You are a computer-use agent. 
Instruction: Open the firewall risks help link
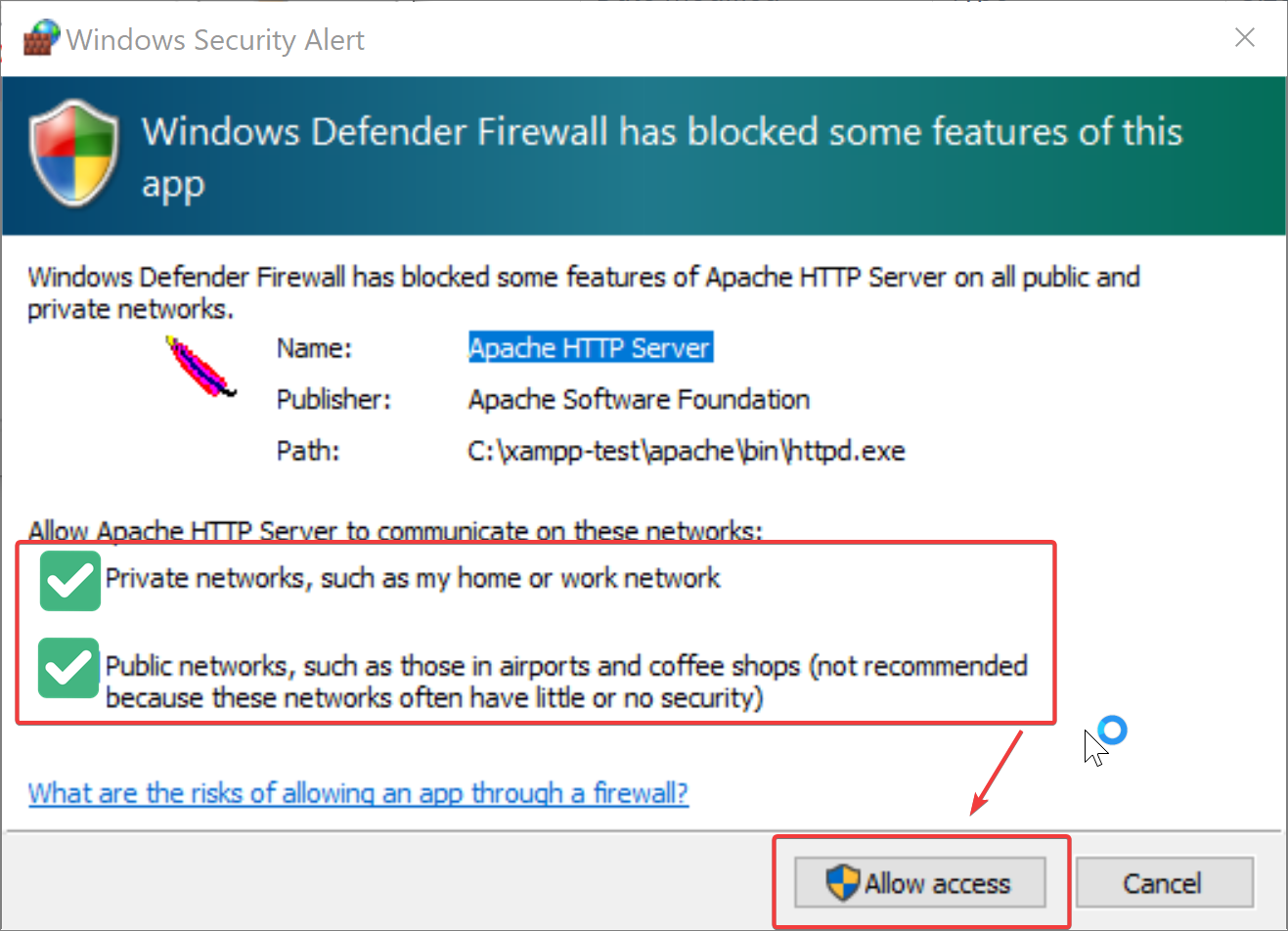pyautogui.click(x=358, y=792)
